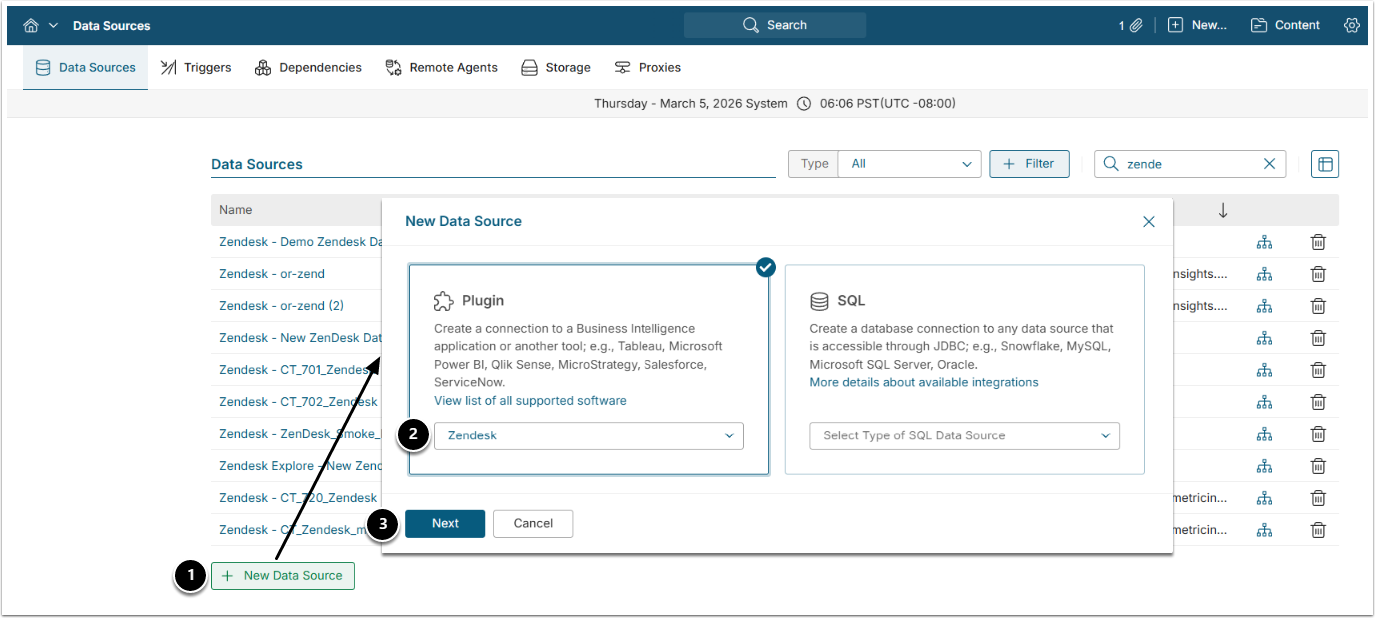The image size is (1375, 618).
Task: Open View list of all supported software link
Action: click(530, 401)
